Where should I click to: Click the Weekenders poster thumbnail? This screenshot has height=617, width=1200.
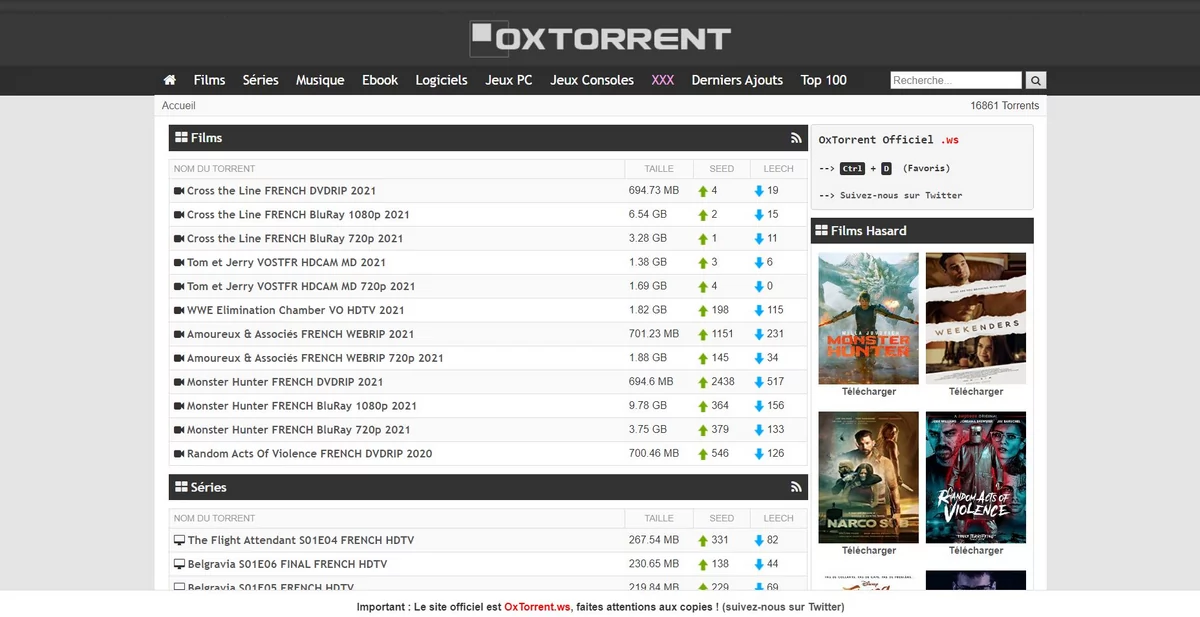pos(976,318)
